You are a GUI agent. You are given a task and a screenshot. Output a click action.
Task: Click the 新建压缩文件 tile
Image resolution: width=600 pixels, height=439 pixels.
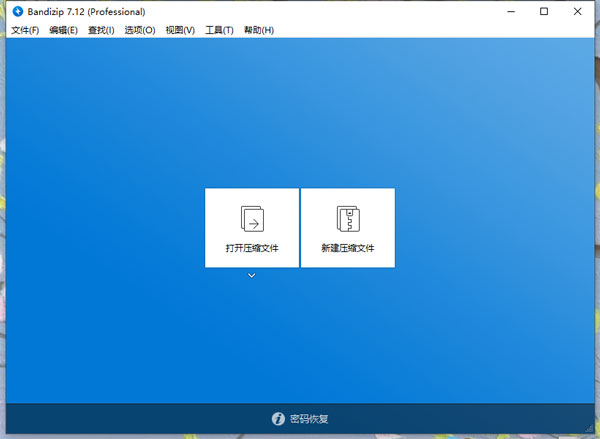348,228
